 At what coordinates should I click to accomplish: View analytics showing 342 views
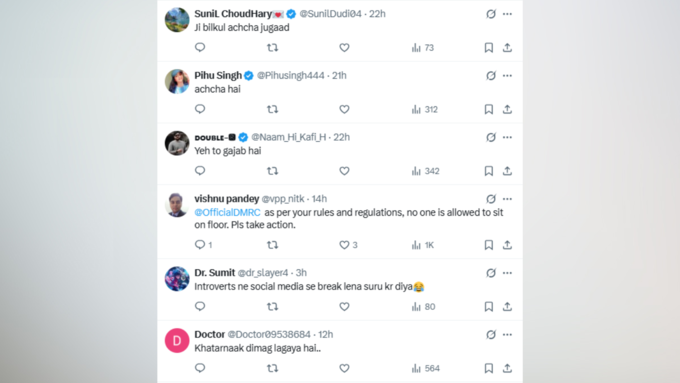[x=425, y=171]
